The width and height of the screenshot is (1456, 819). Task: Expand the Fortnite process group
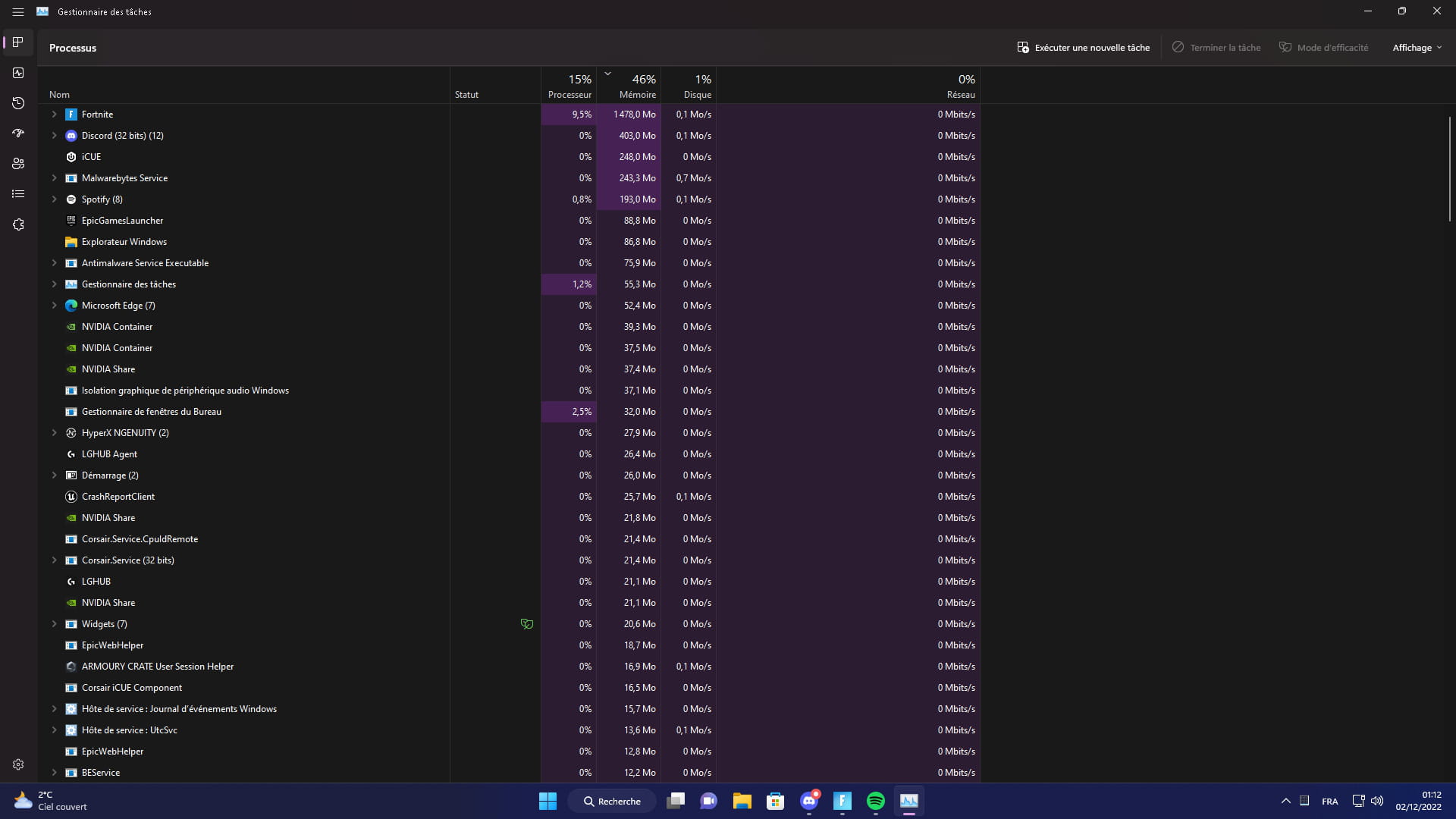pyautogui.click(x=54, y=115)
